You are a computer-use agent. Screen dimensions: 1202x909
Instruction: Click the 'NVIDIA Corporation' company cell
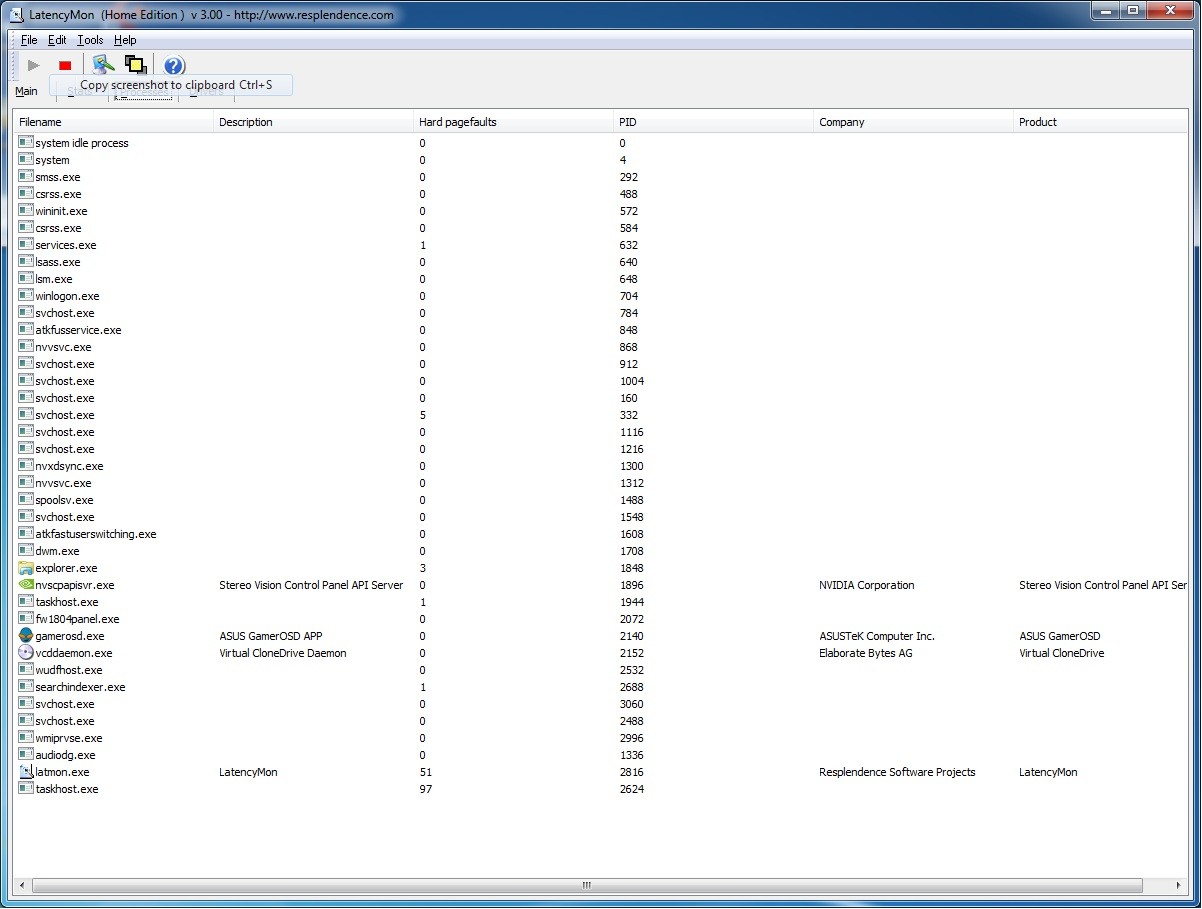coord(866,585)
